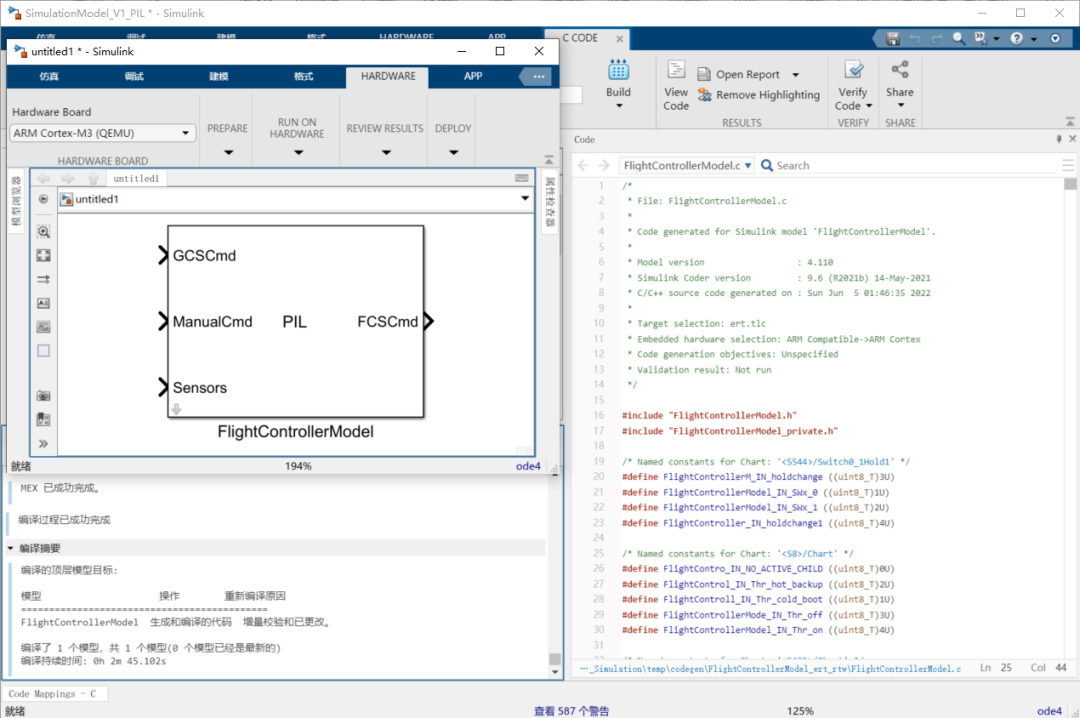Screen dimensions: 1080x718
Task: Expand the PREPARE section arrow
Action: pos(228,152)
